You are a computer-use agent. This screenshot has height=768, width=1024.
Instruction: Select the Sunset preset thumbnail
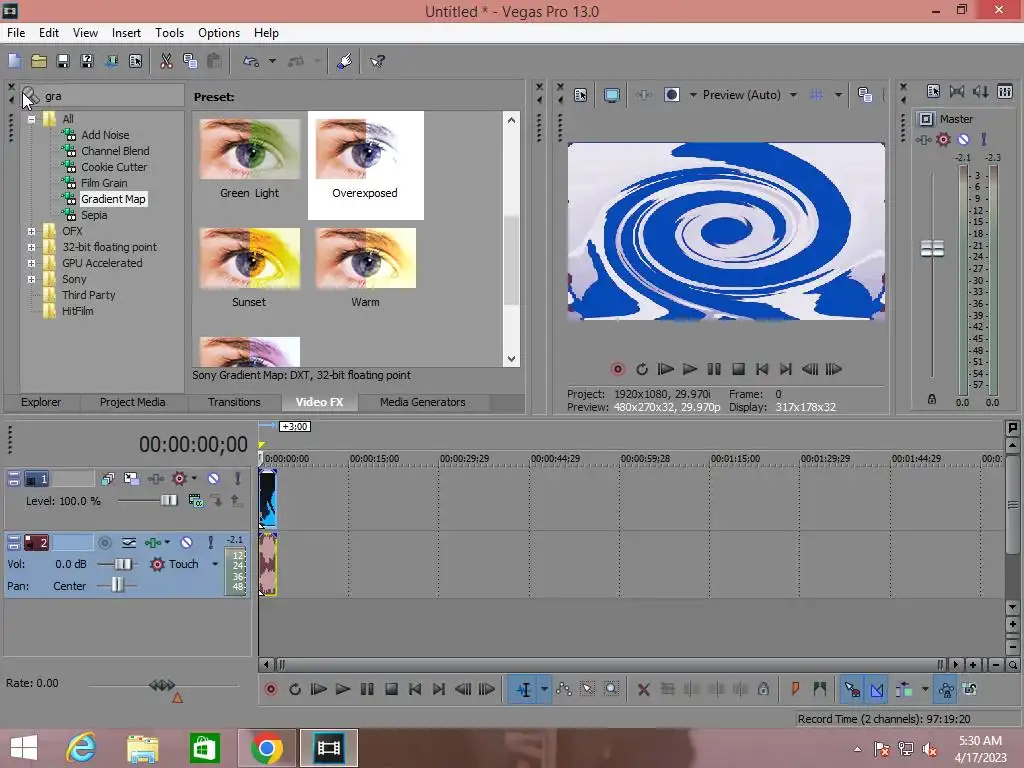tap(249, 259)
